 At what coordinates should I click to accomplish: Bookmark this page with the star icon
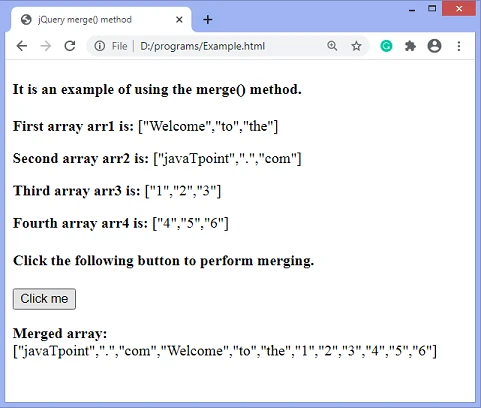coord(356,46)
